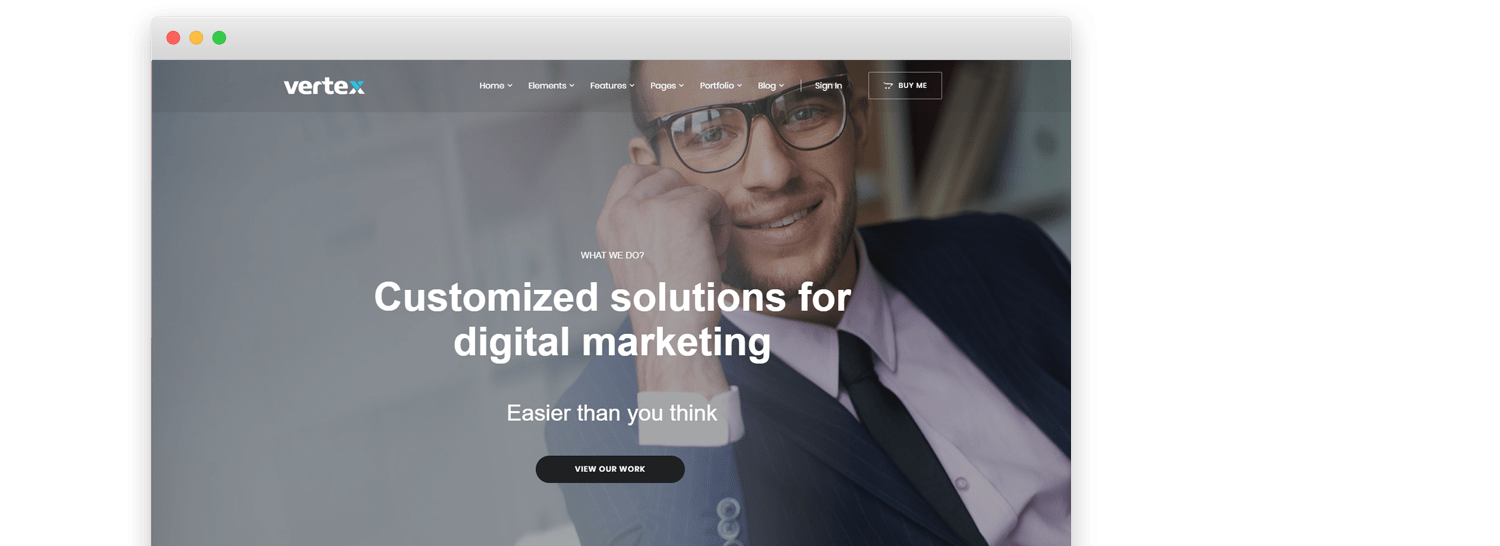Maximize the window with the green button

(x=219, y=38)
